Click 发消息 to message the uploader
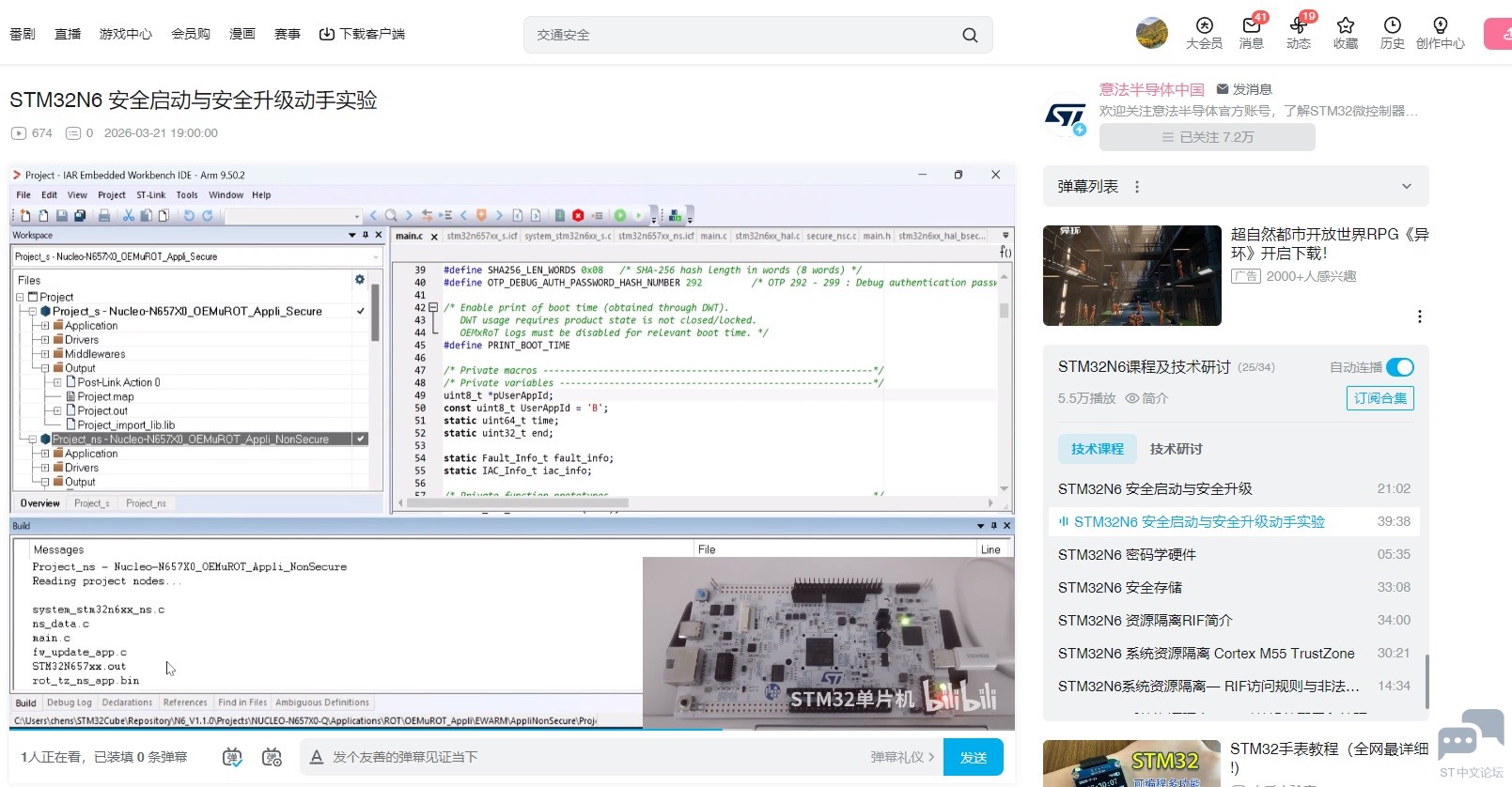1512x787 pixels. (x=1244, y=89)
